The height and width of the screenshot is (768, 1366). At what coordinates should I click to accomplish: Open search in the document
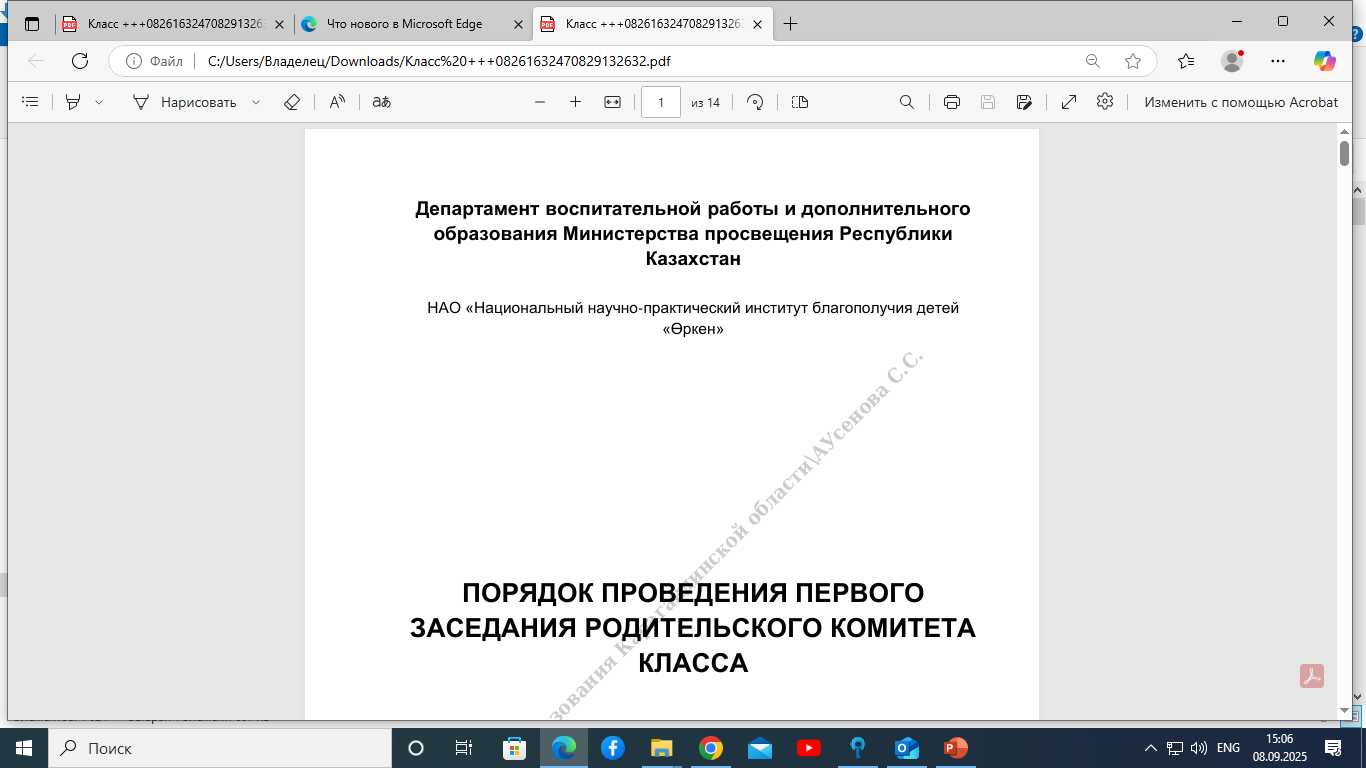pyautogui.click(x=907, y=101)
